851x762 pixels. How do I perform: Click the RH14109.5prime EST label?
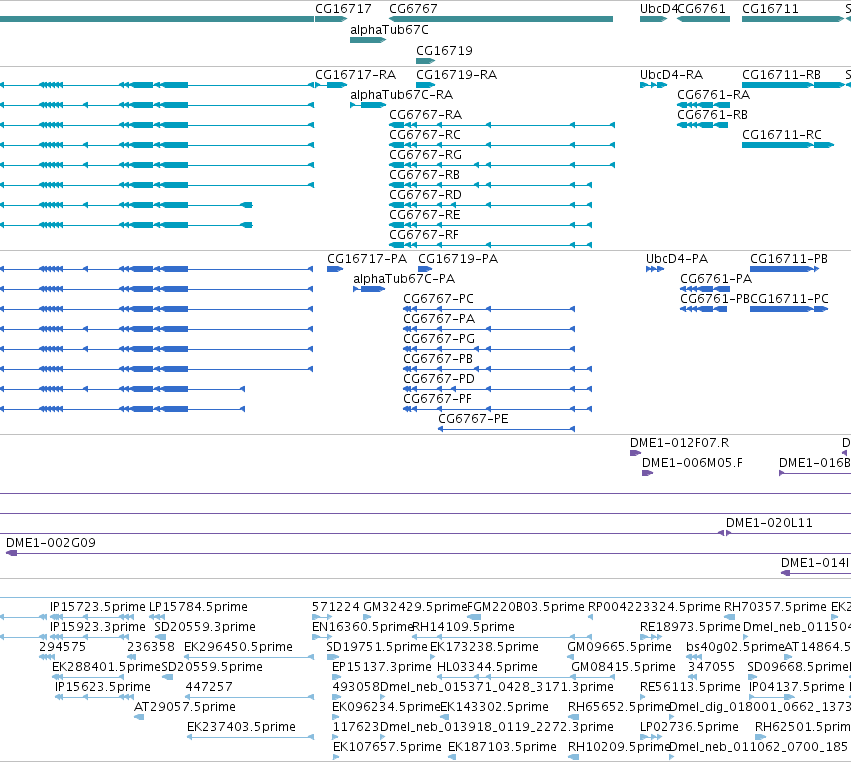[x=463, y=626]
